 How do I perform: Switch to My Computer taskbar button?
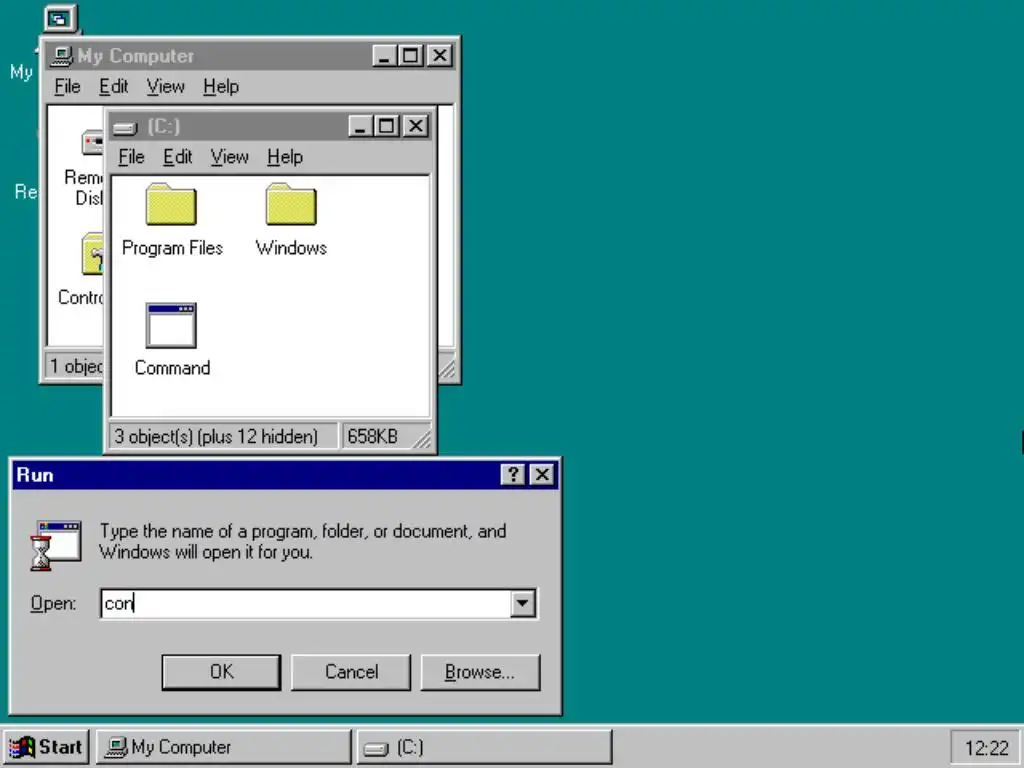[x=223, y=747]
